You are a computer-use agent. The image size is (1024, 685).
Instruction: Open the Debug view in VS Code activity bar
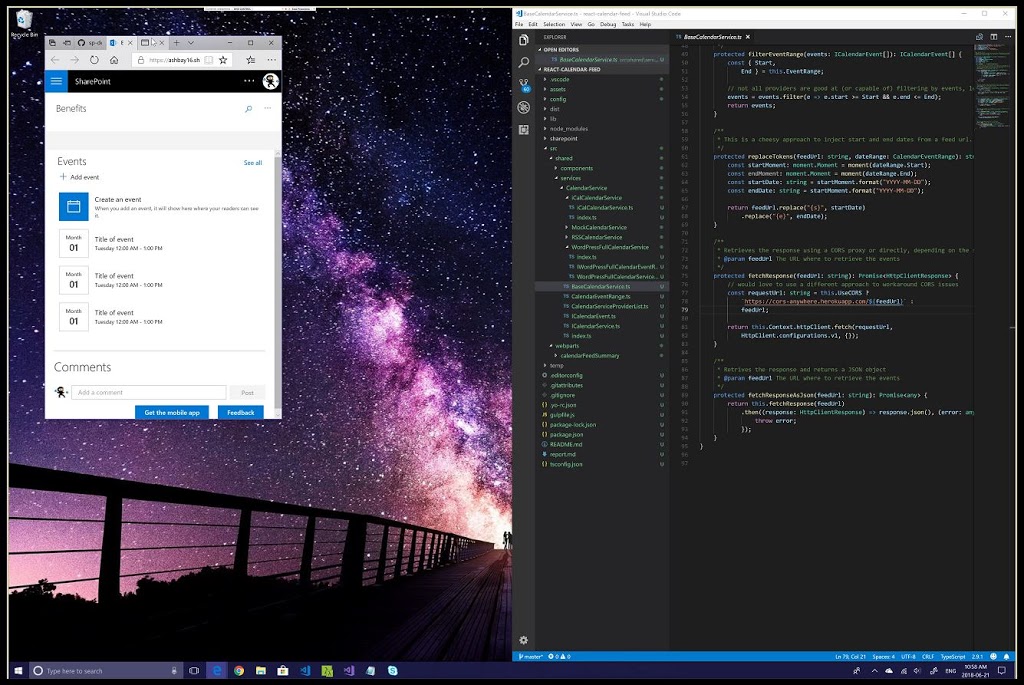pos(524,107)
